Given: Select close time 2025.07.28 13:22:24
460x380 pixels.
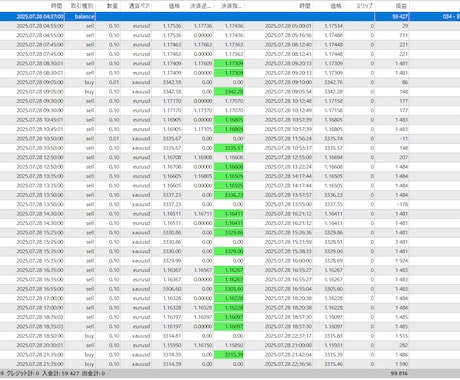Looking at the screenshot, I should (288, 167).
